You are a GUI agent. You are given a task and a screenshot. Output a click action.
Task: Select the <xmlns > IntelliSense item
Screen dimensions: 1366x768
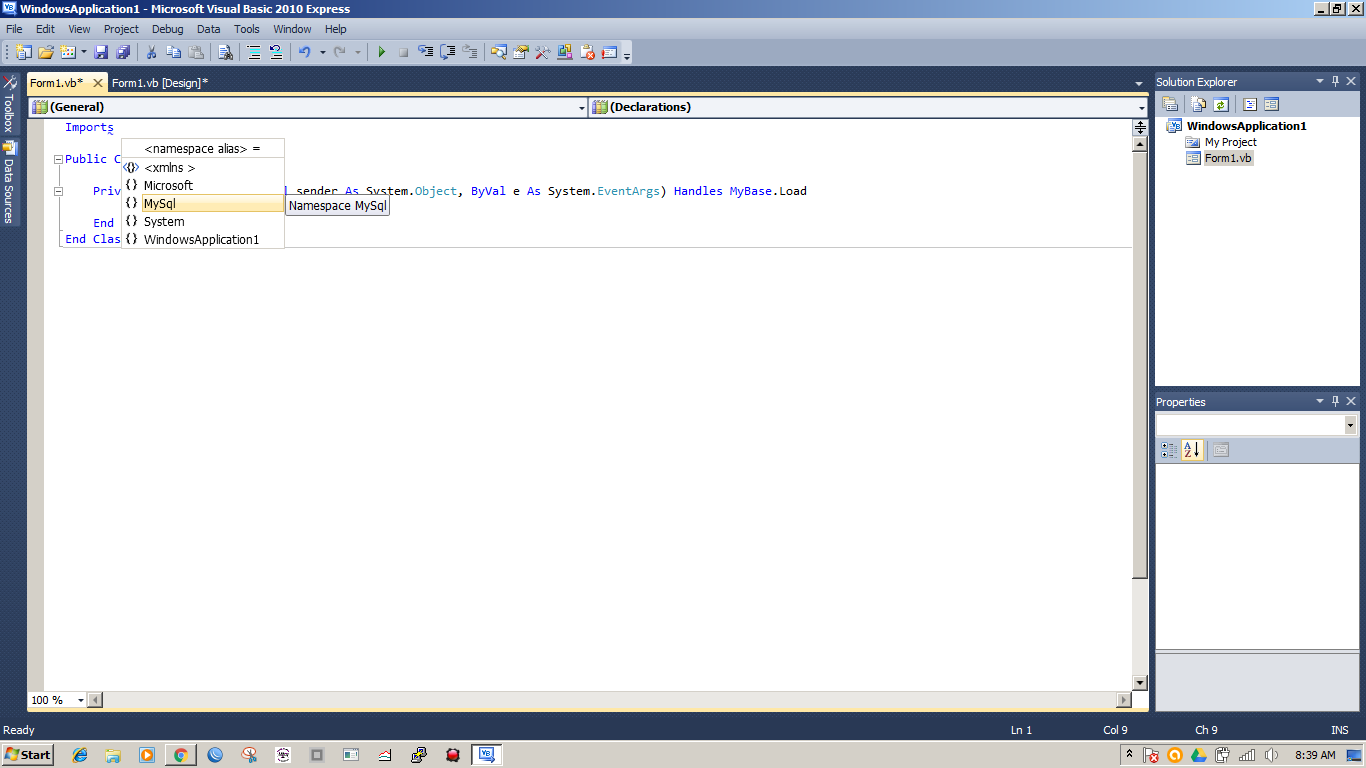click(203, 168)
